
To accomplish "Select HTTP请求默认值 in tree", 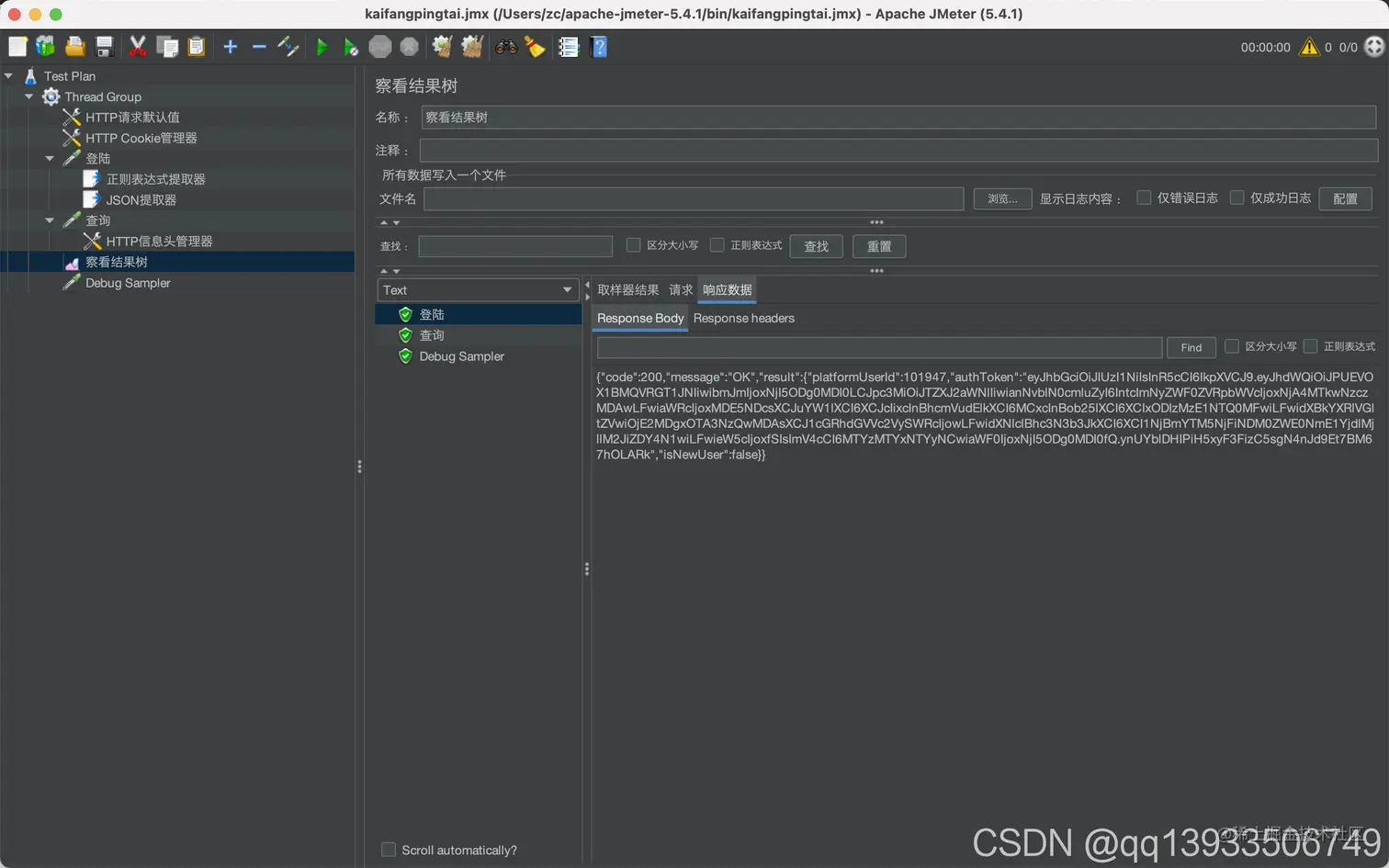I will pos(132,118).
